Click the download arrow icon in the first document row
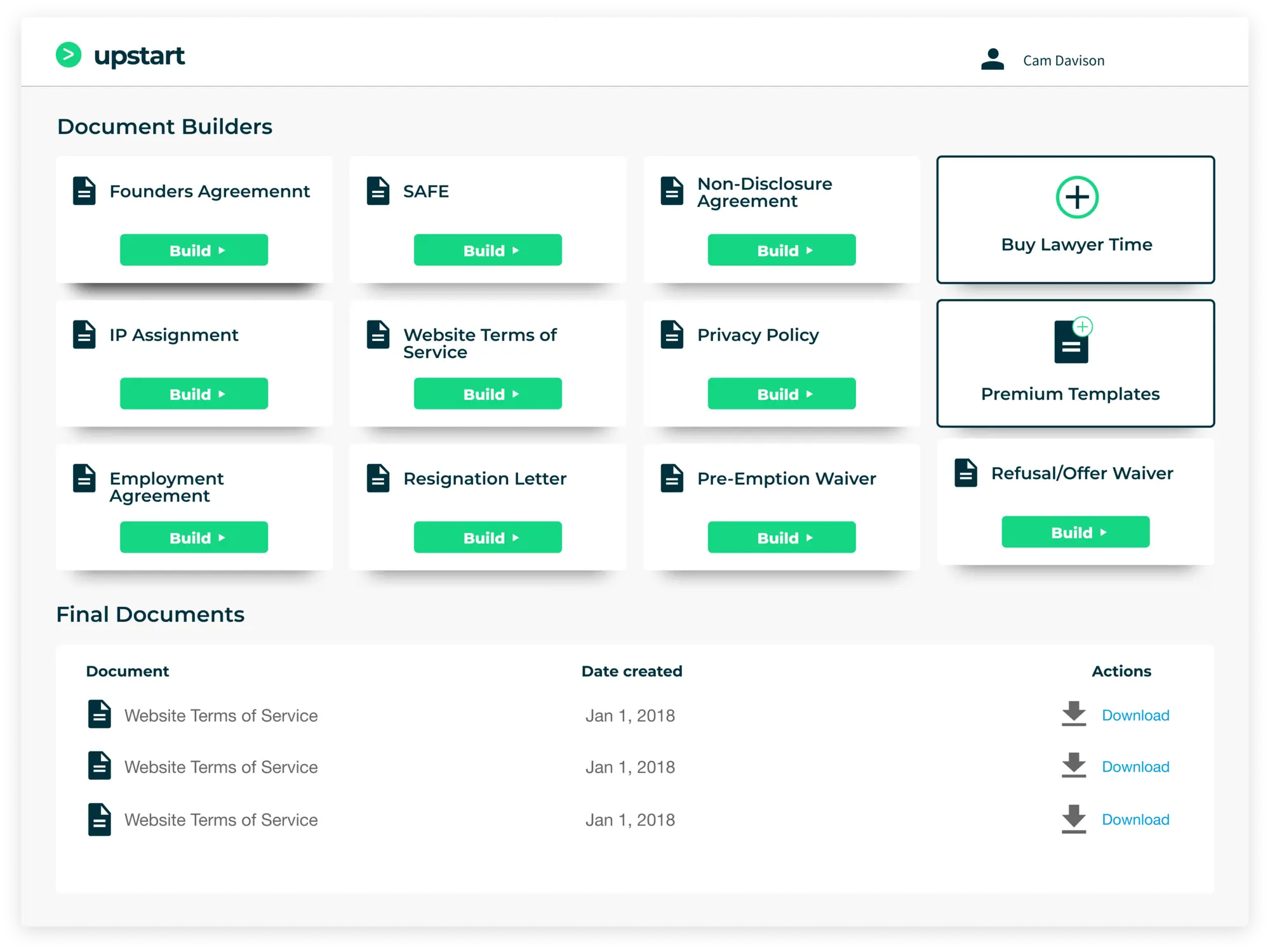 coord(1074,713)
